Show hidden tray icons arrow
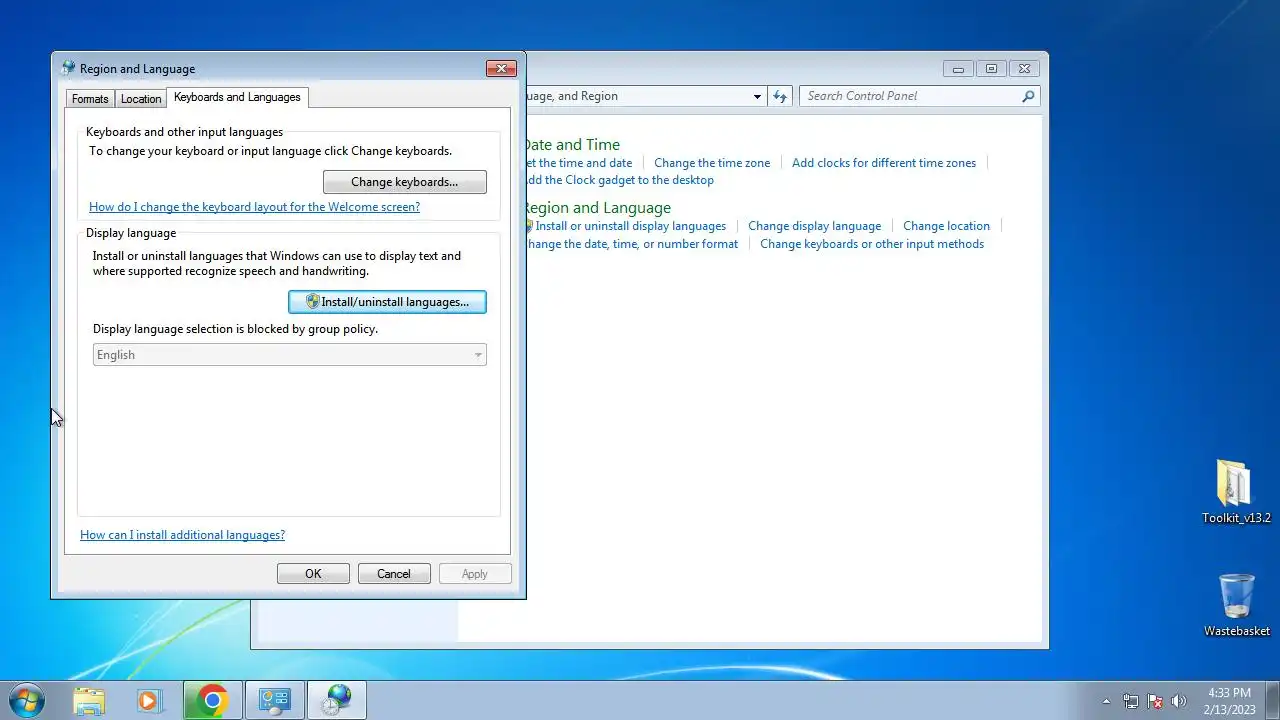Viewport: 1280px width, 720px height. point(1106,701)
